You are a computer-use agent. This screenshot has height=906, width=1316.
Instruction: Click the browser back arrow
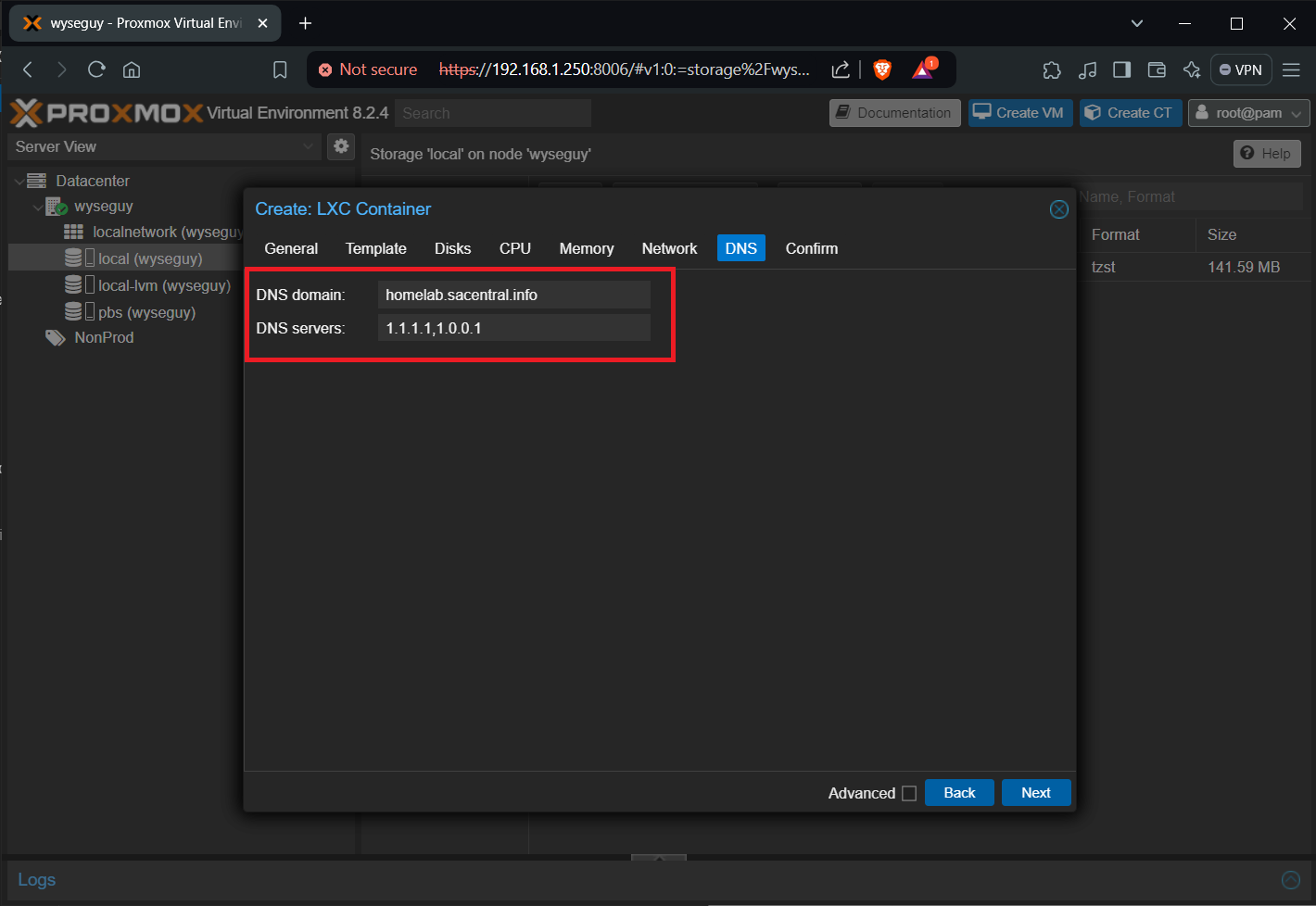coord(28,69)
